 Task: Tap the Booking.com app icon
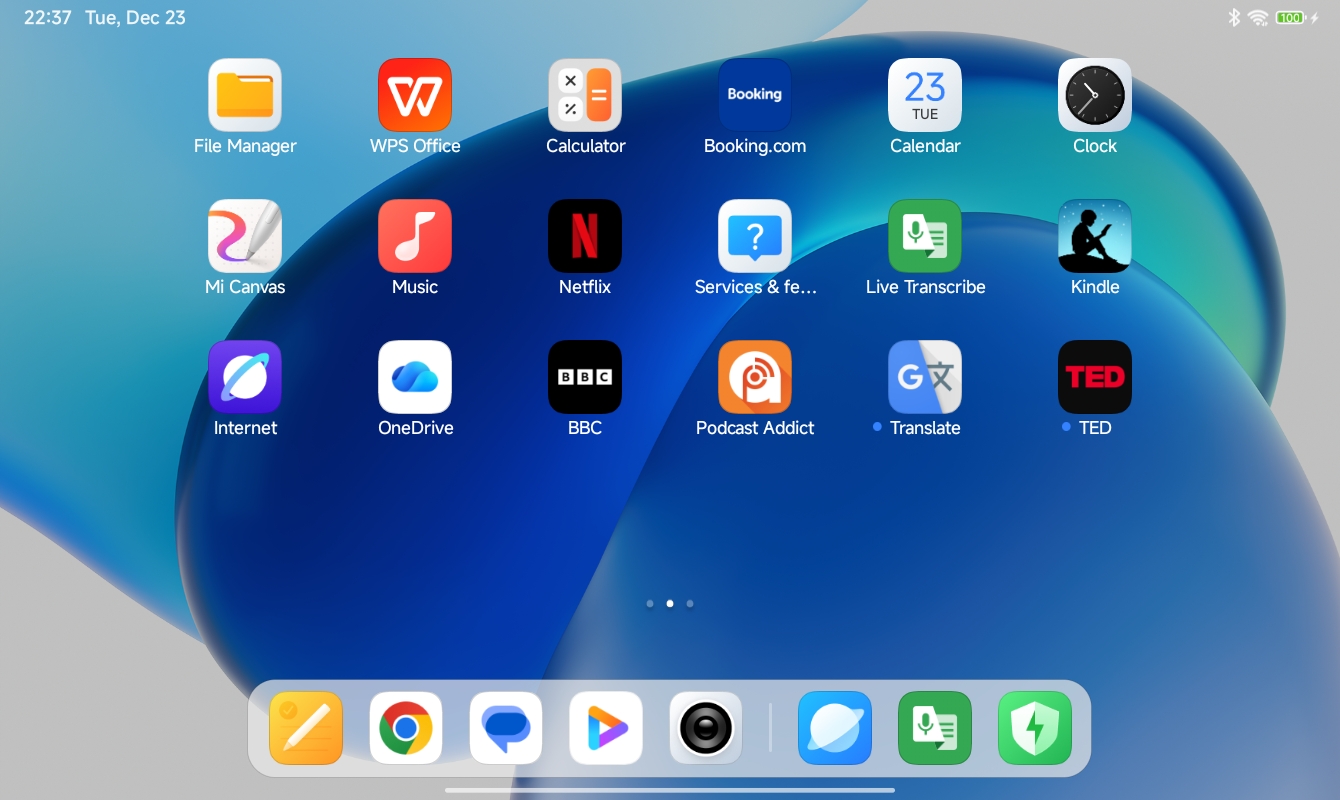(x=755, y=95)
